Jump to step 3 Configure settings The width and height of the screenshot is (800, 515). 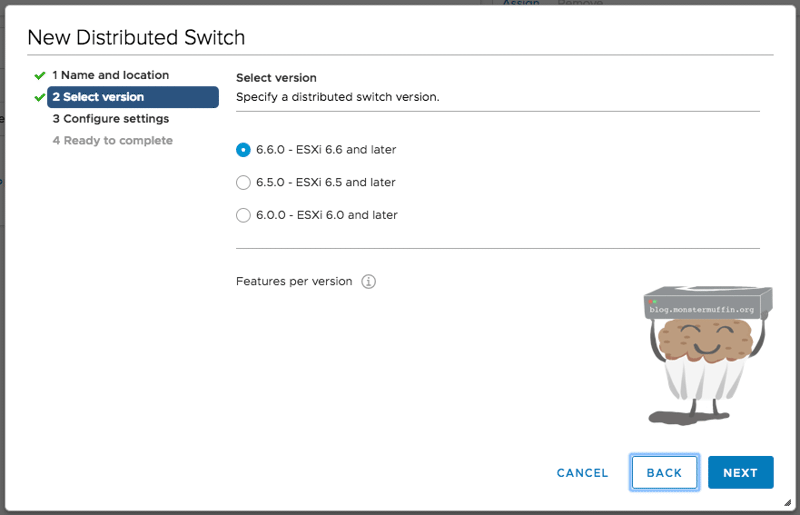pyautogui.click(x=110, y=119)
